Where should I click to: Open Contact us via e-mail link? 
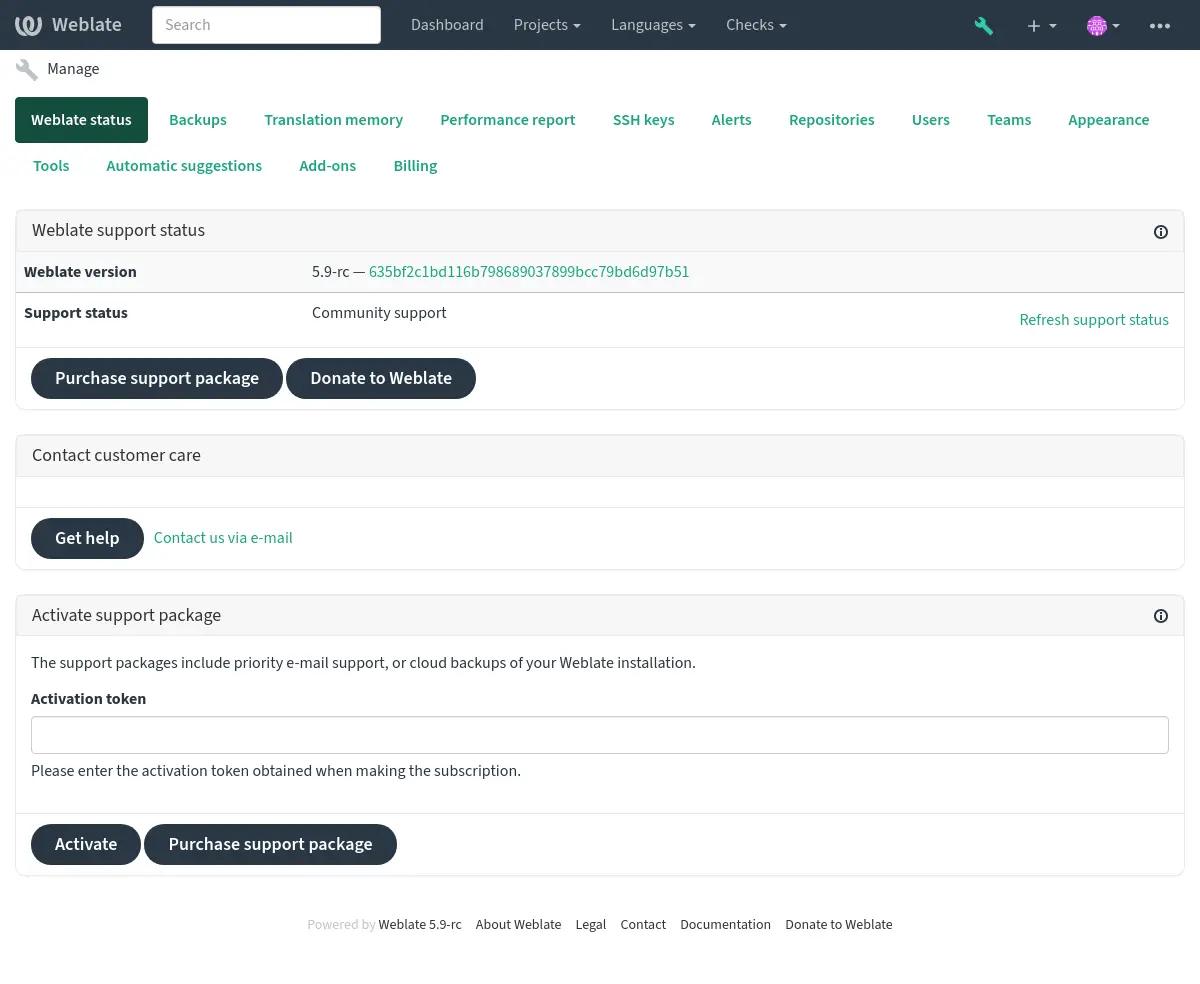pyautogui.click(x=223, y=538)
